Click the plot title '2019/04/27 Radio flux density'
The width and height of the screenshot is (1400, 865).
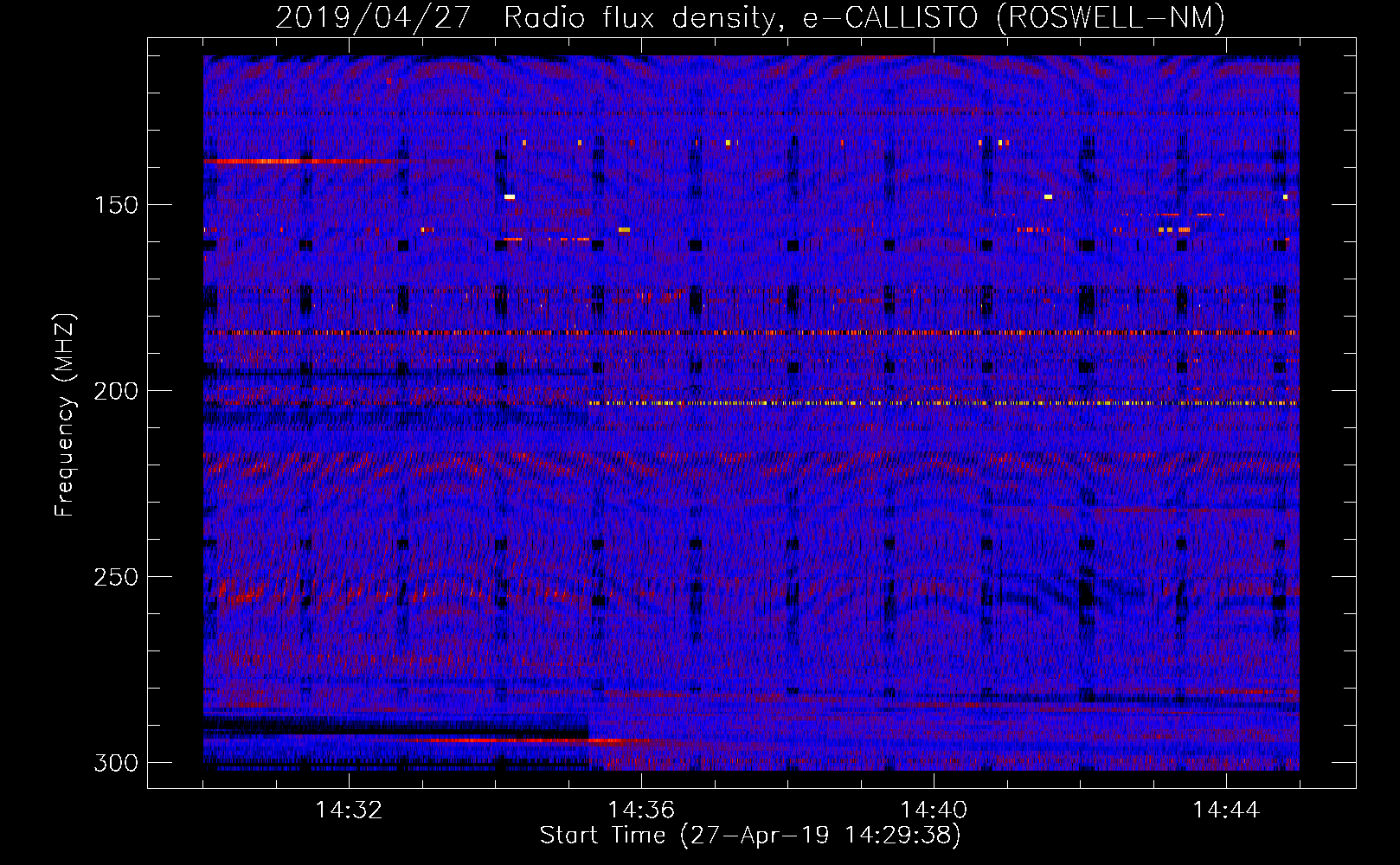point(750,17)
